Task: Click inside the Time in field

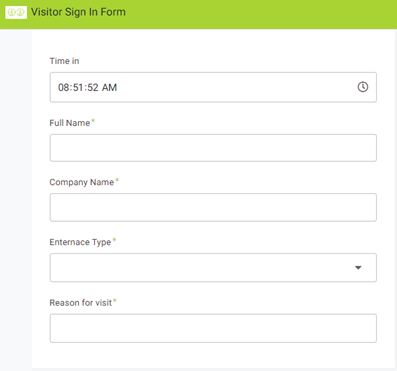Action: [x=213, y=87]
